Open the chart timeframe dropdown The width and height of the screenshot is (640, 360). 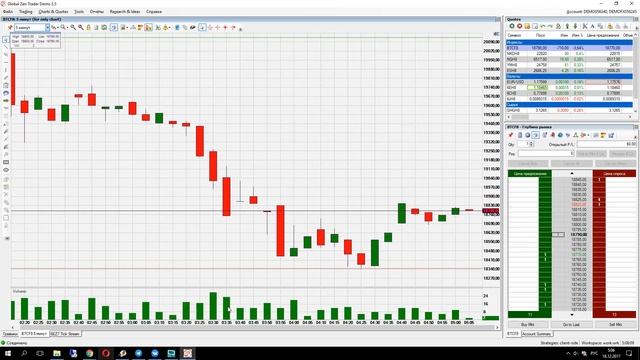(x=47, y=27)
